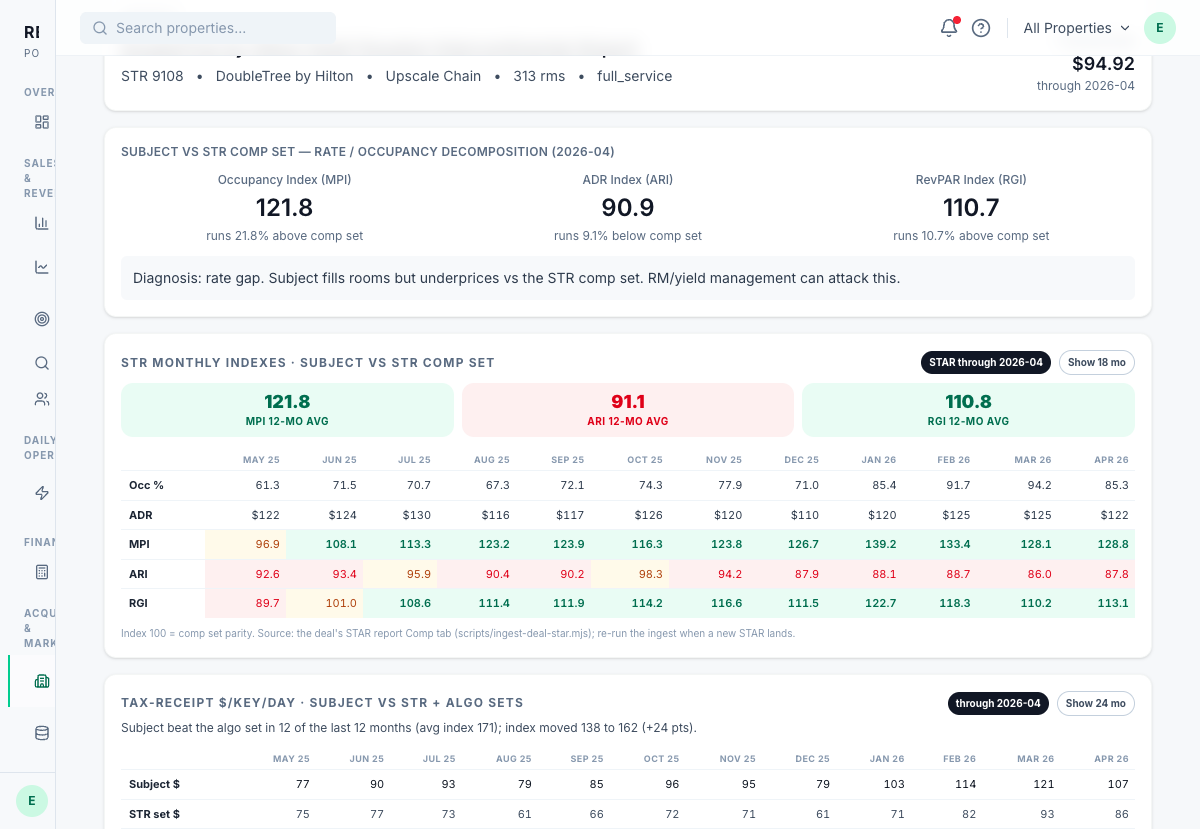1200x829 pixels.
Task: Click the through 2026-04 tax-receipt badge
Action: point(998,703)
